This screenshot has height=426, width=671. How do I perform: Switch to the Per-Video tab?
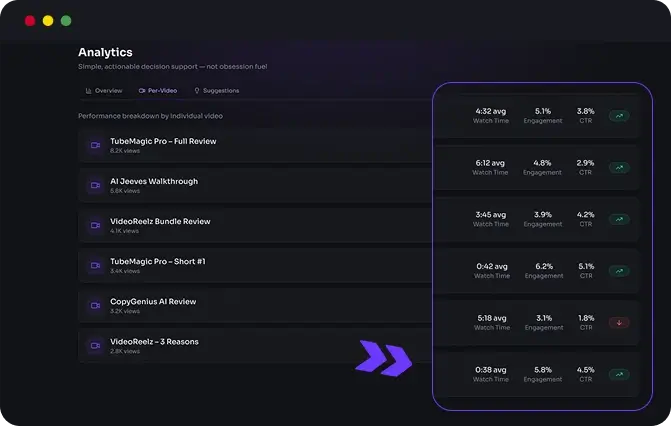click(158, 91)
